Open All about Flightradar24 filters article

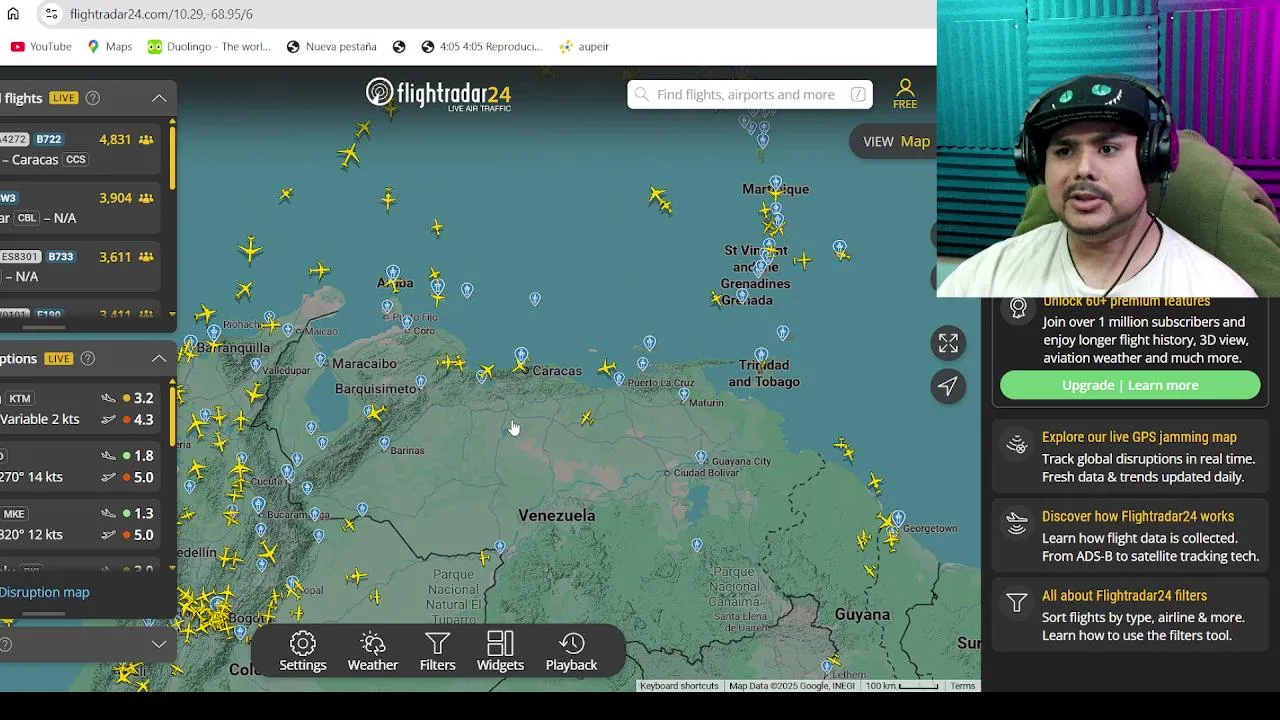(x=1124, y=595)
